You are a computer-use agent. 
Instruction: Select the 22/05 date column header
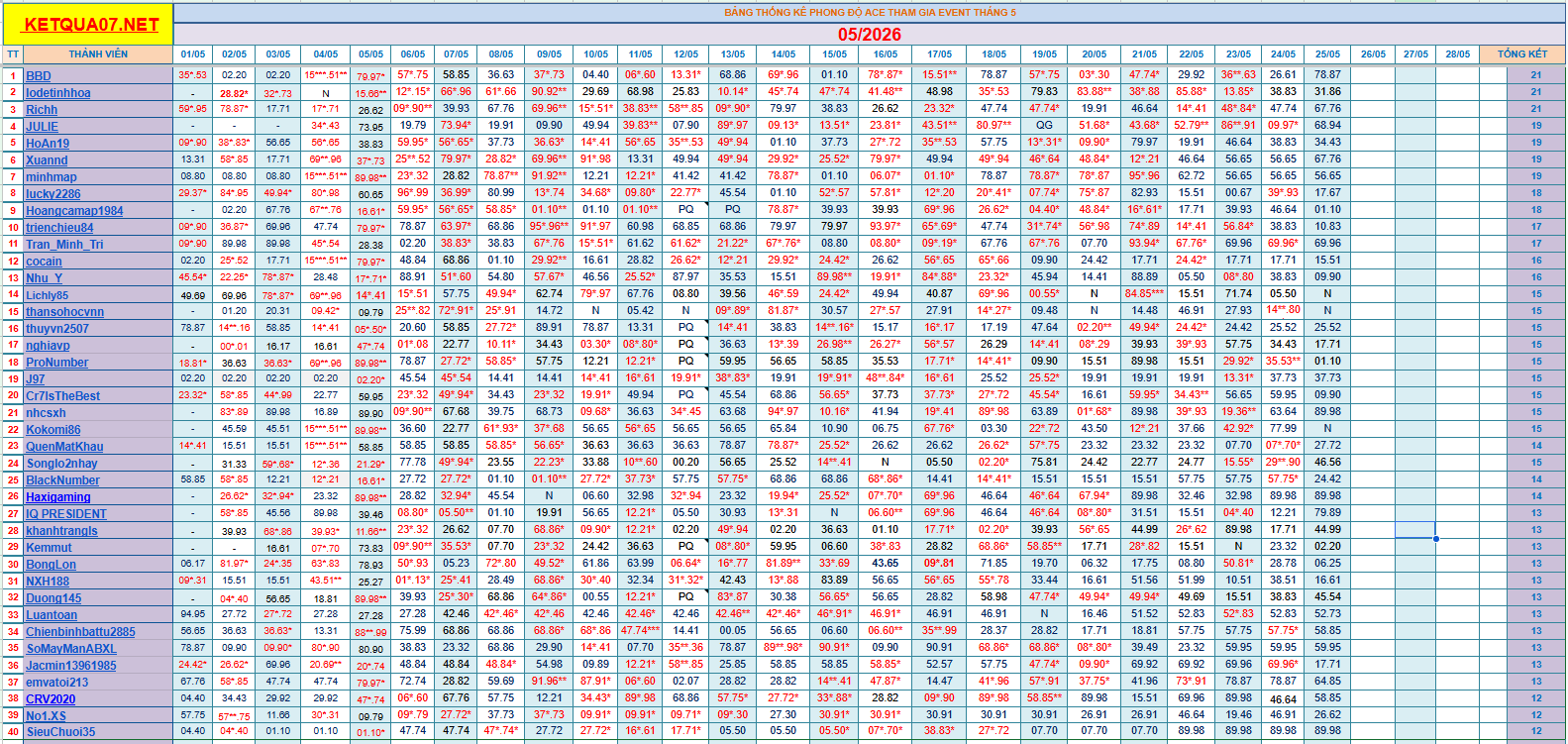point(1192,54)
